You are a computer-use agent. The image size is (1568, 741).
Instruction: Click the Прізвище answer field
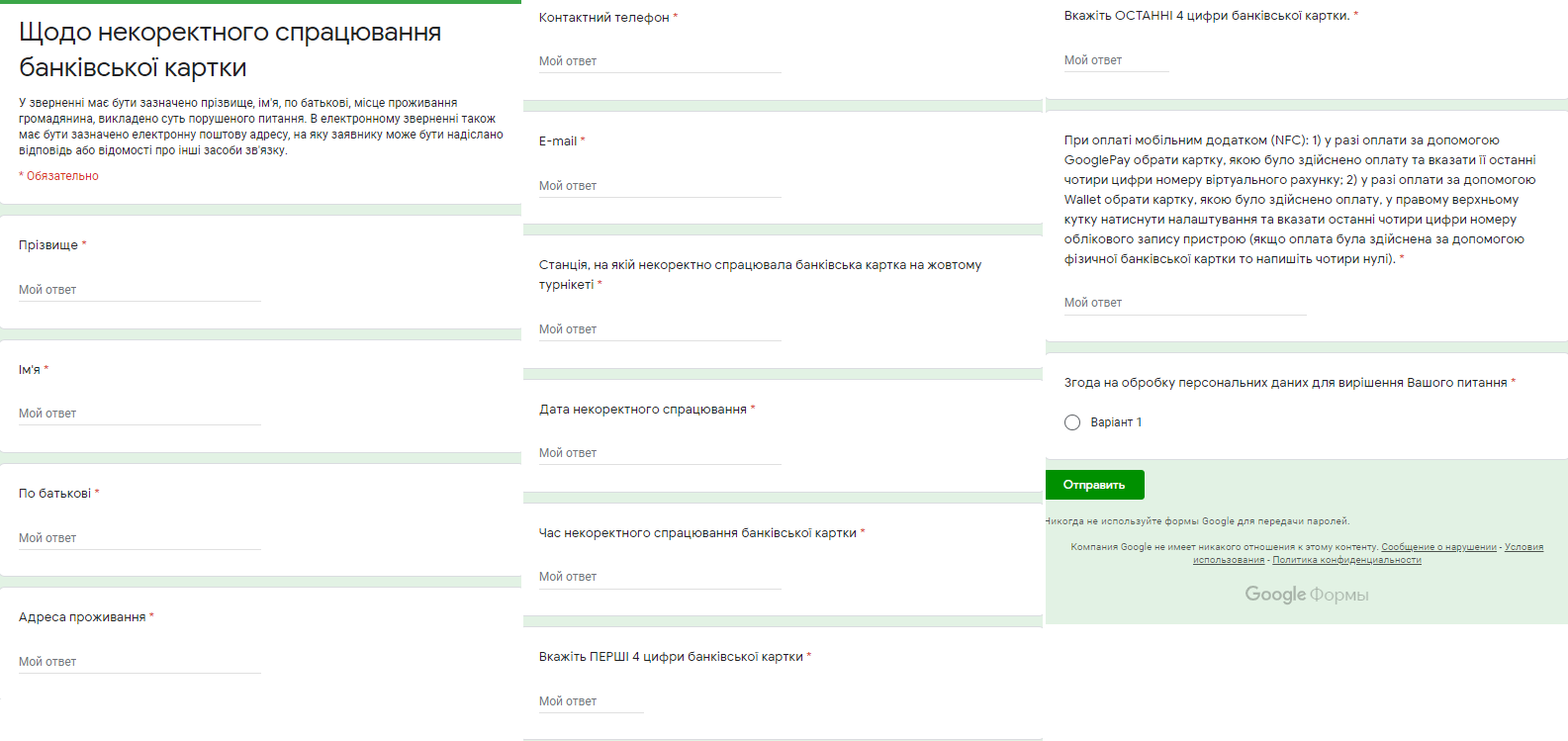click(138, 290)
